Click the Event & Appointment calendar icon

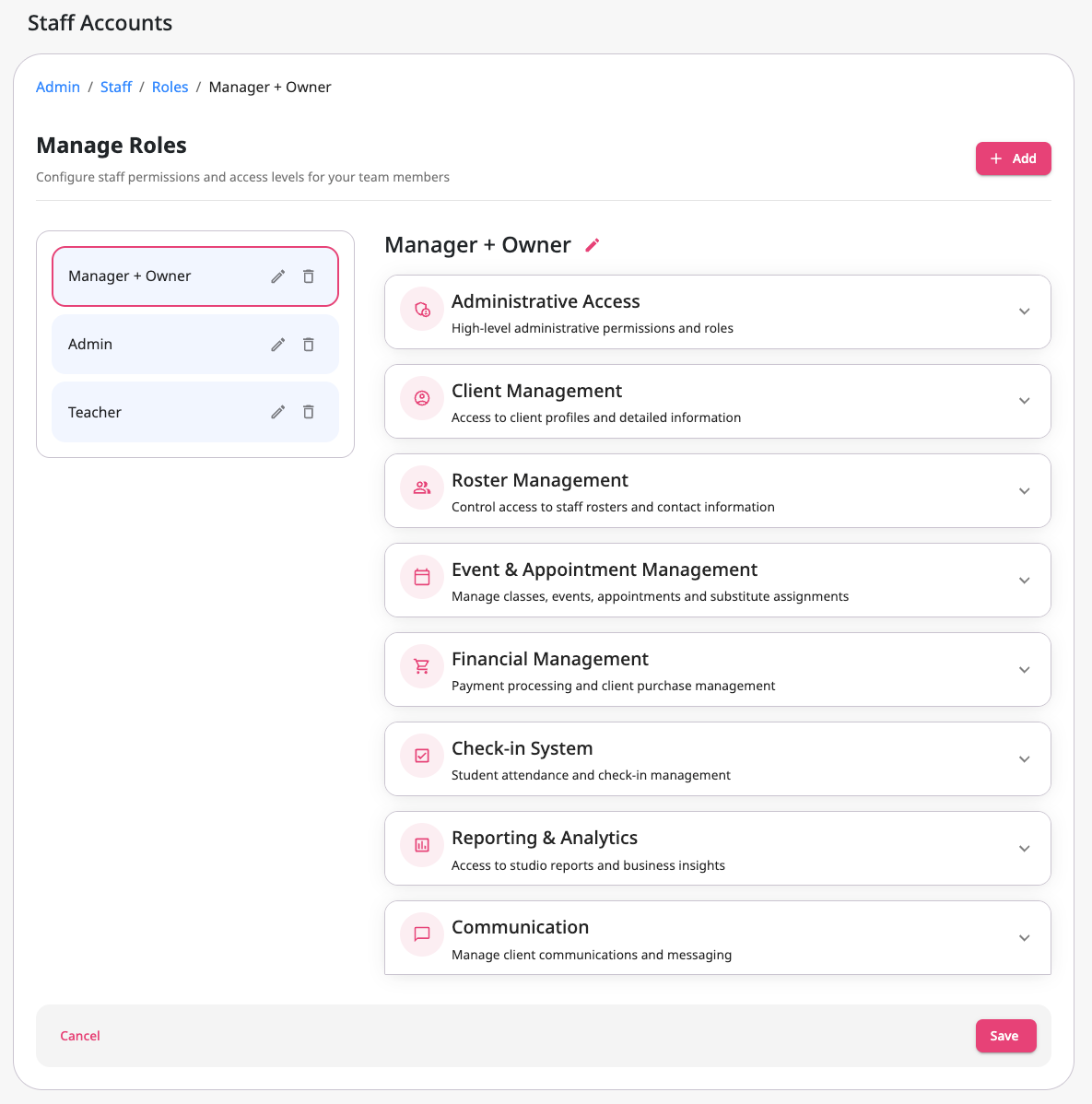pyautogui.click(x=422, y=578)
